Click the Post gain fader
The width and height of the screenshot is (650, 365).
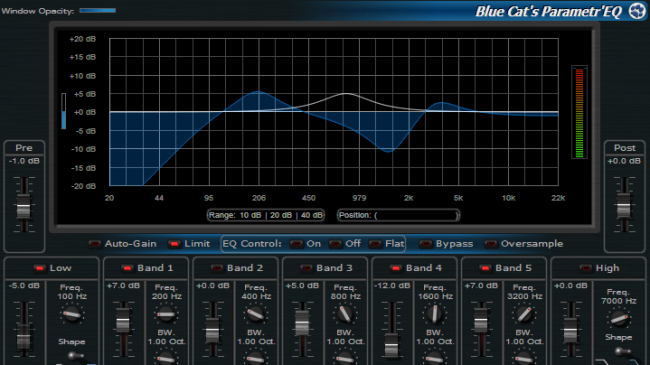tap(624, 204)
